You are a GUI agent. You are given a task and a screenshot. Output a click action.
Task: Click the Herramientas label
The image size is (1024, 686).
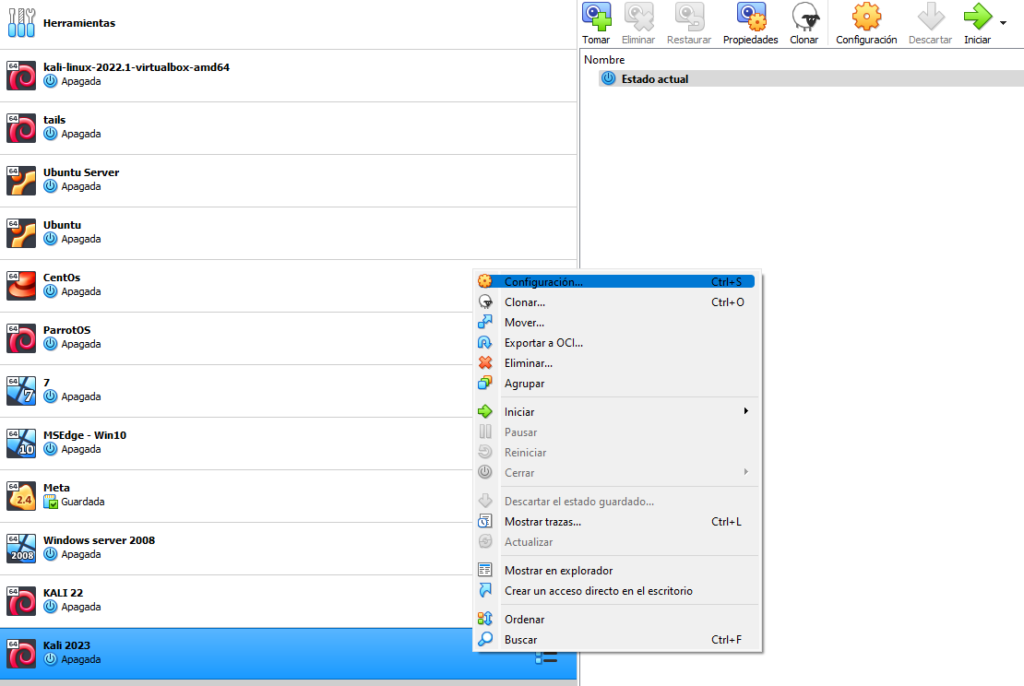79,23
